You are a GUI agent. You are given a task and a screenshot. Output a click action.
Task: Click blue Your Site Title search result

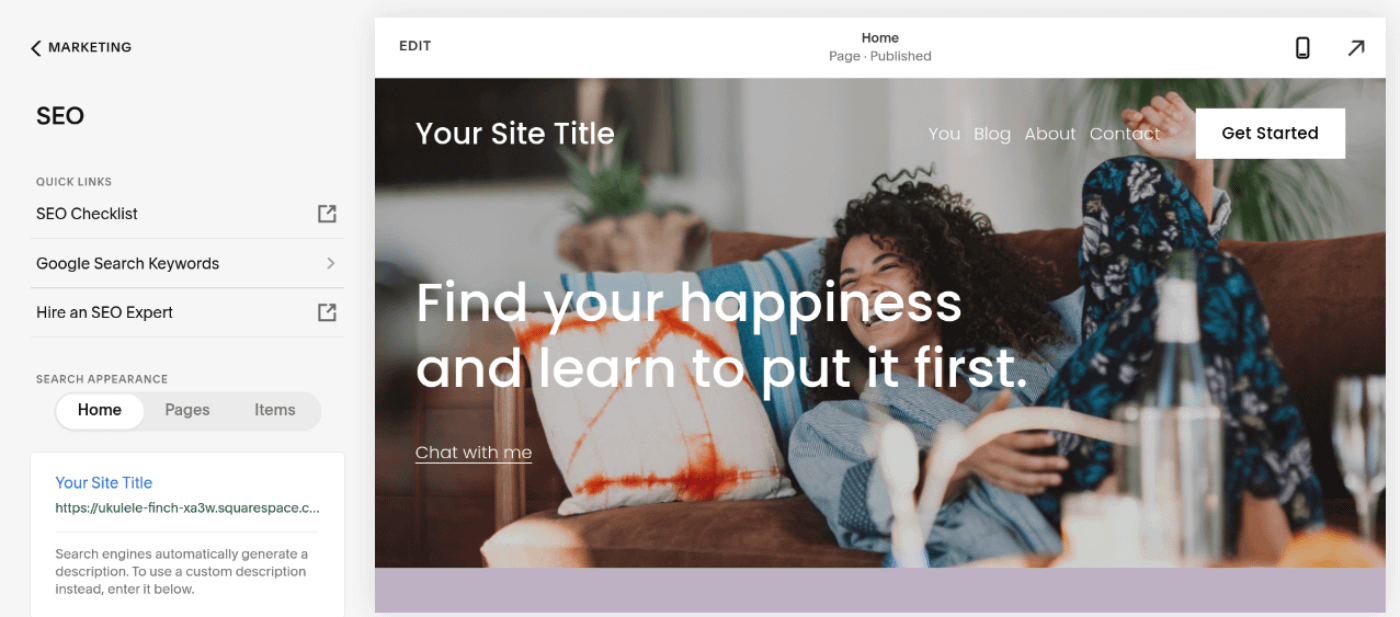point(104,482)
